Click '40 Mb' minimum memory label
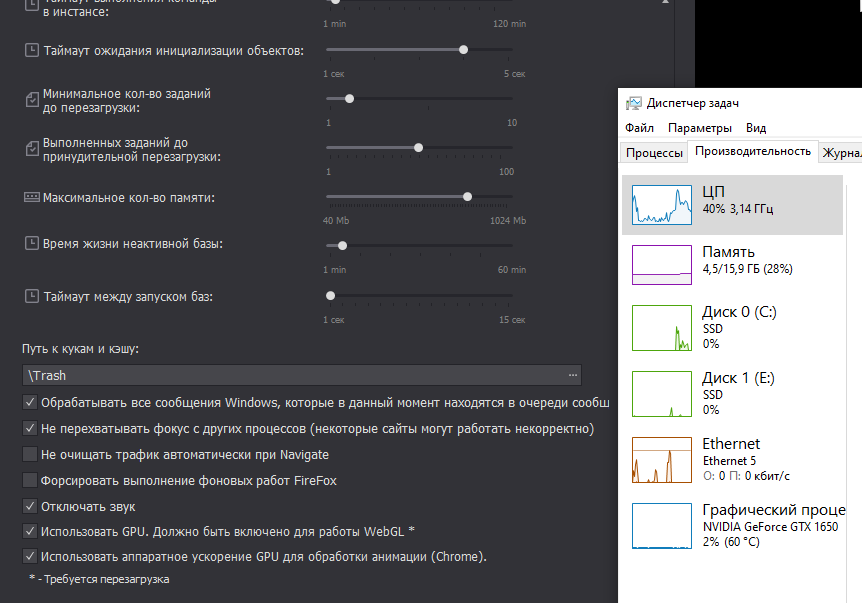This screenshot has height=603, width=862. tap(336, 220)
